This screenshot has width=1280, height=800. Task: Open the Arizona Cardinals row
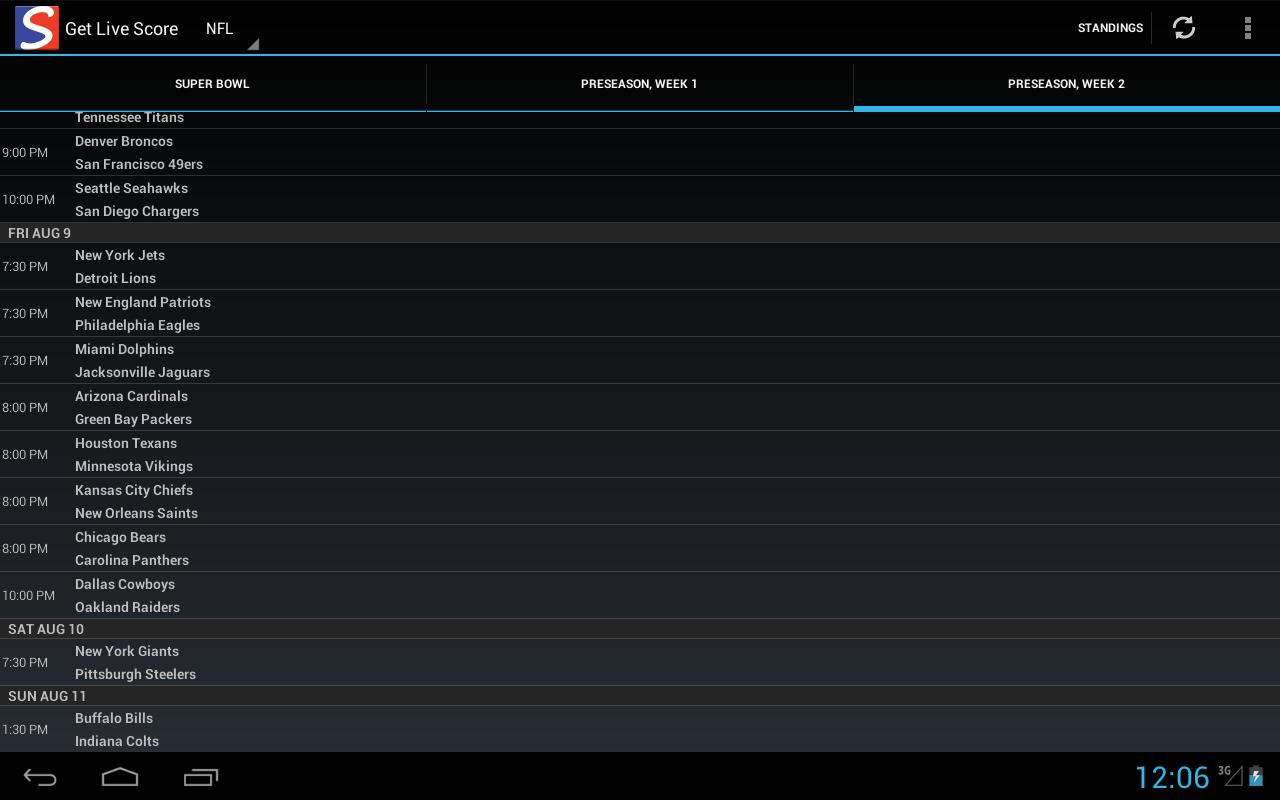(131, 396)
